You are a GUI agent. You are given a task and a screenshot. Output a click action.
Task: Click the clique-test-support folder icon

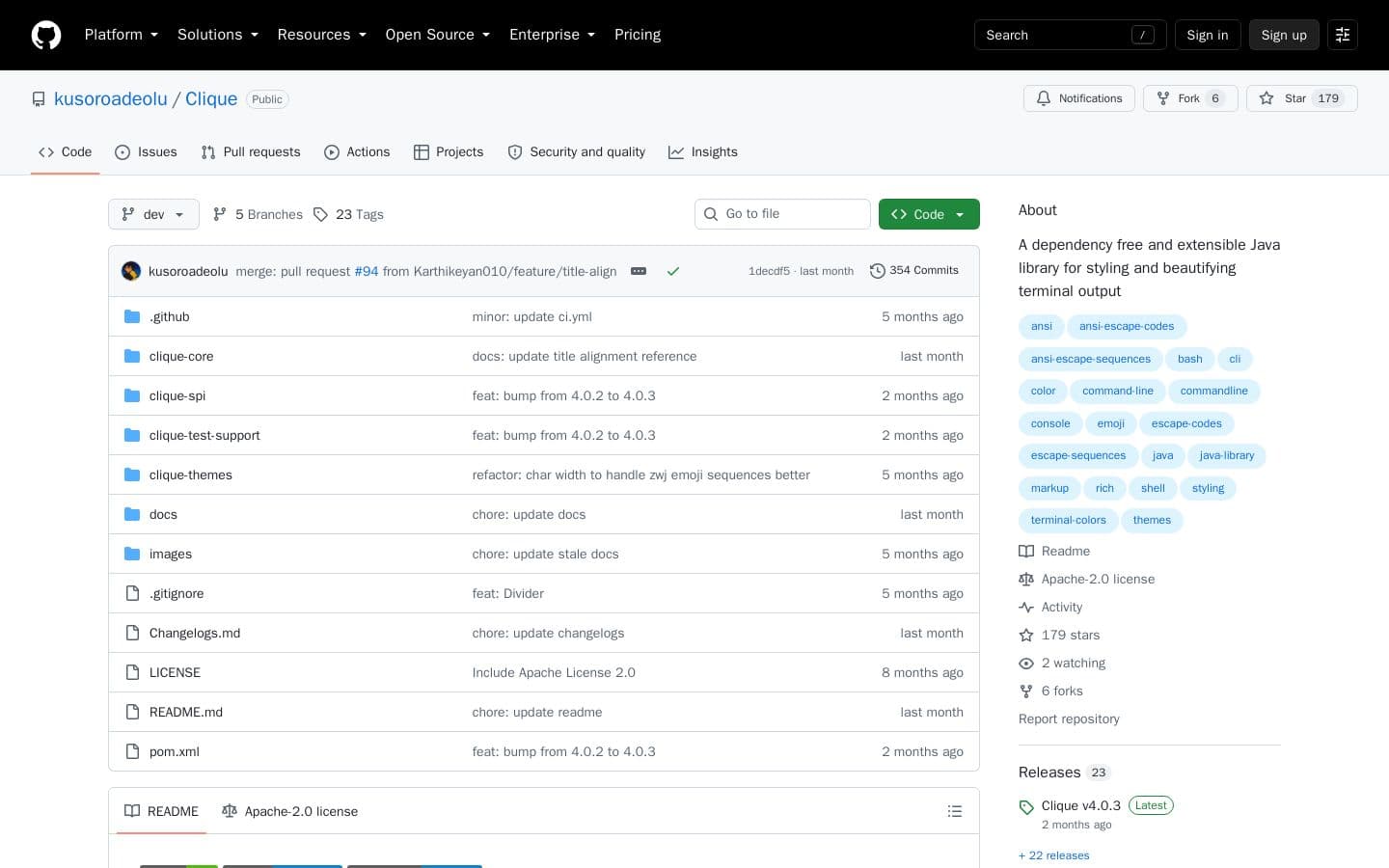coord(132,435)
